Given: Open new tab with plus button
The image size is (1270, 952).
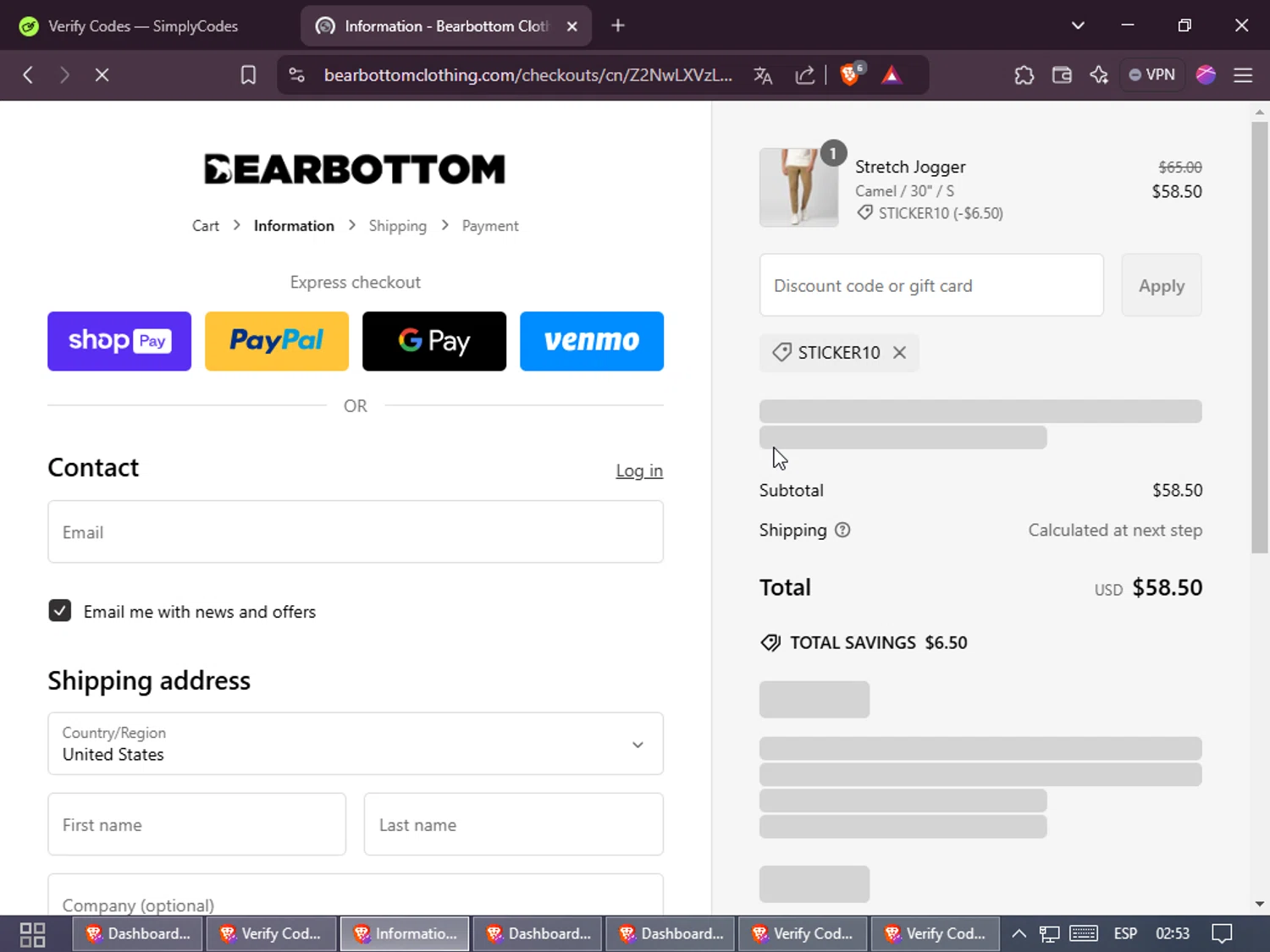Looking at the screenshot, I should 618,26.
